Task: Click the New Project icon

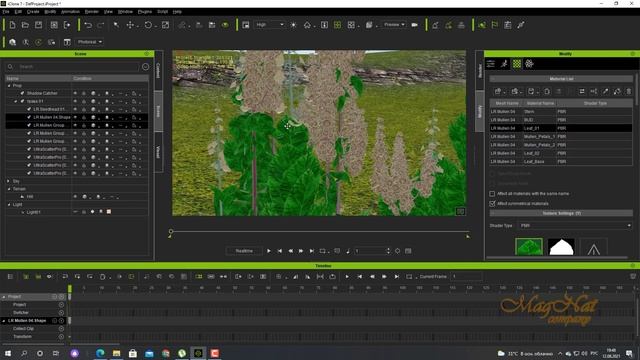Action: 12,25
